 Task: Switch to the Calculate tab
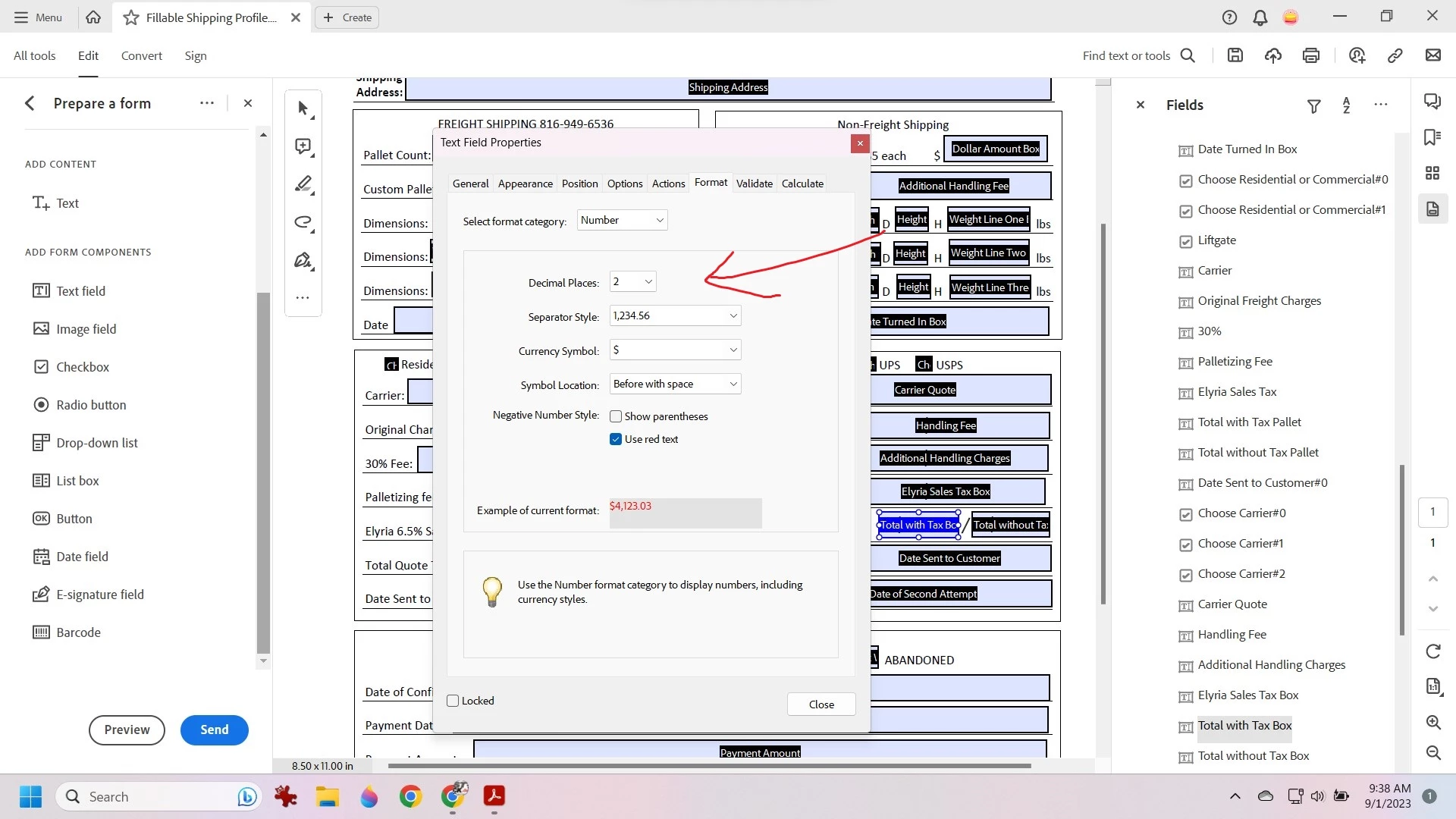click(802, 184)
